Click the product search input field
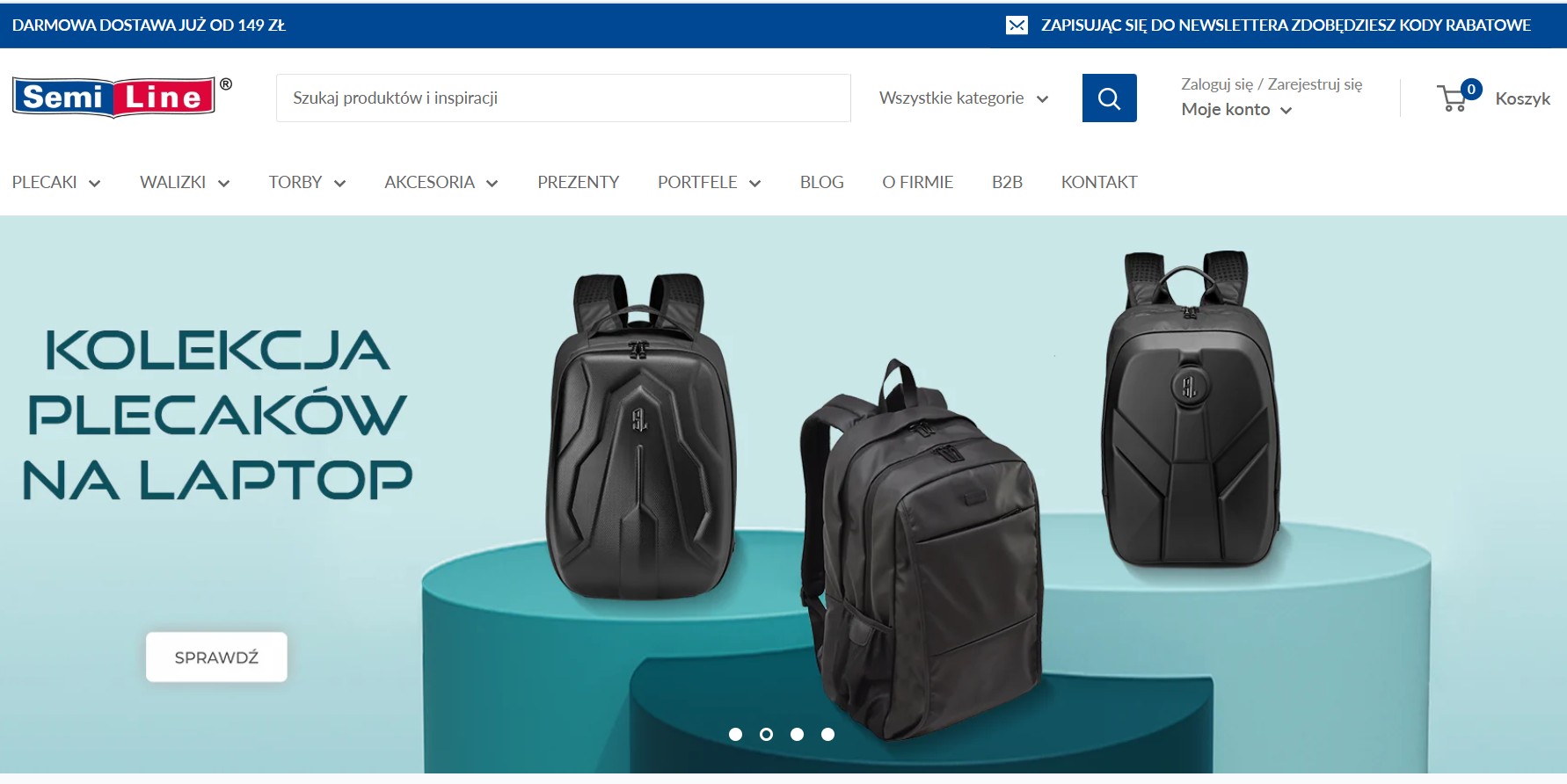The height and width of the screenshot is (784, 1567). pos(563,98)
